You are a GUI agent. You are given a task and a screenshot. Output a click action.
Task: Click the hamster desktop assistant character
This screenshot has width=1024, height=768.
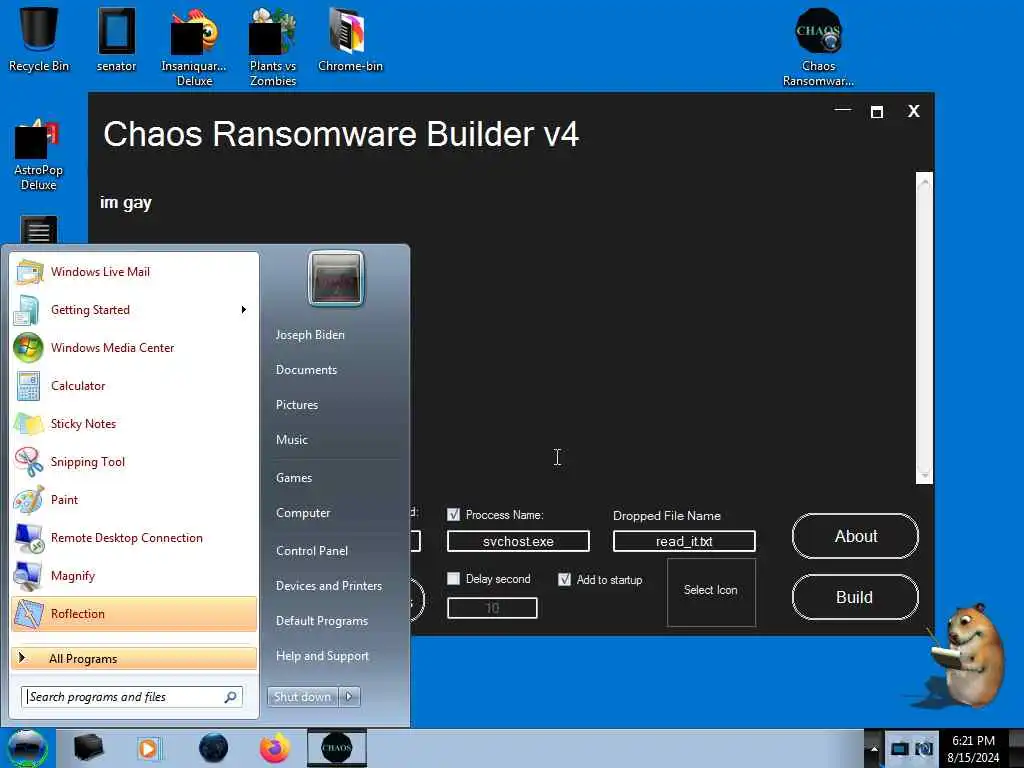(965, 656)
